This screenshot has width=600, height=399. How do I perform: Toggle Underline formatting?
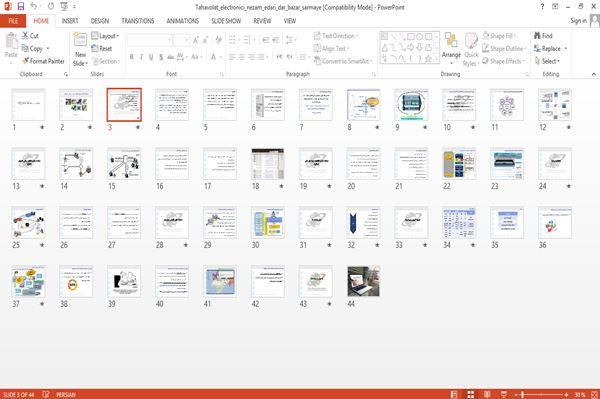pos(151,57)
